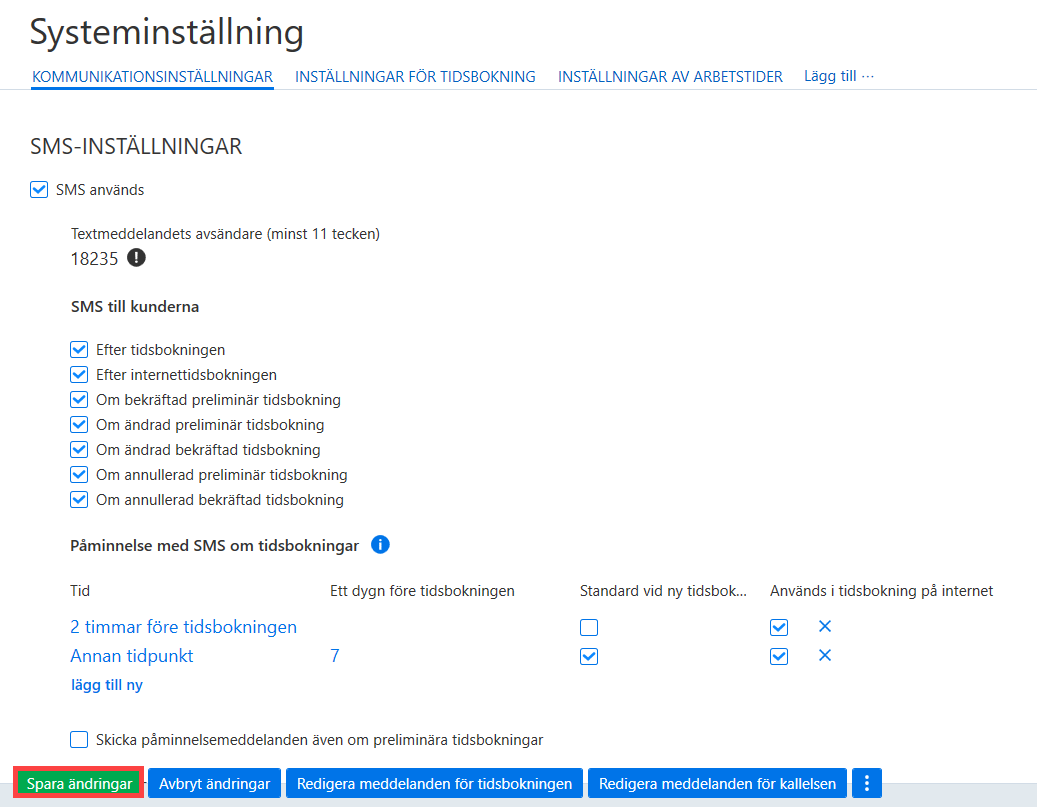Click the warning icon next to 18235
The height and width of the screenshot is (807, 1037).
click(136, 257)
